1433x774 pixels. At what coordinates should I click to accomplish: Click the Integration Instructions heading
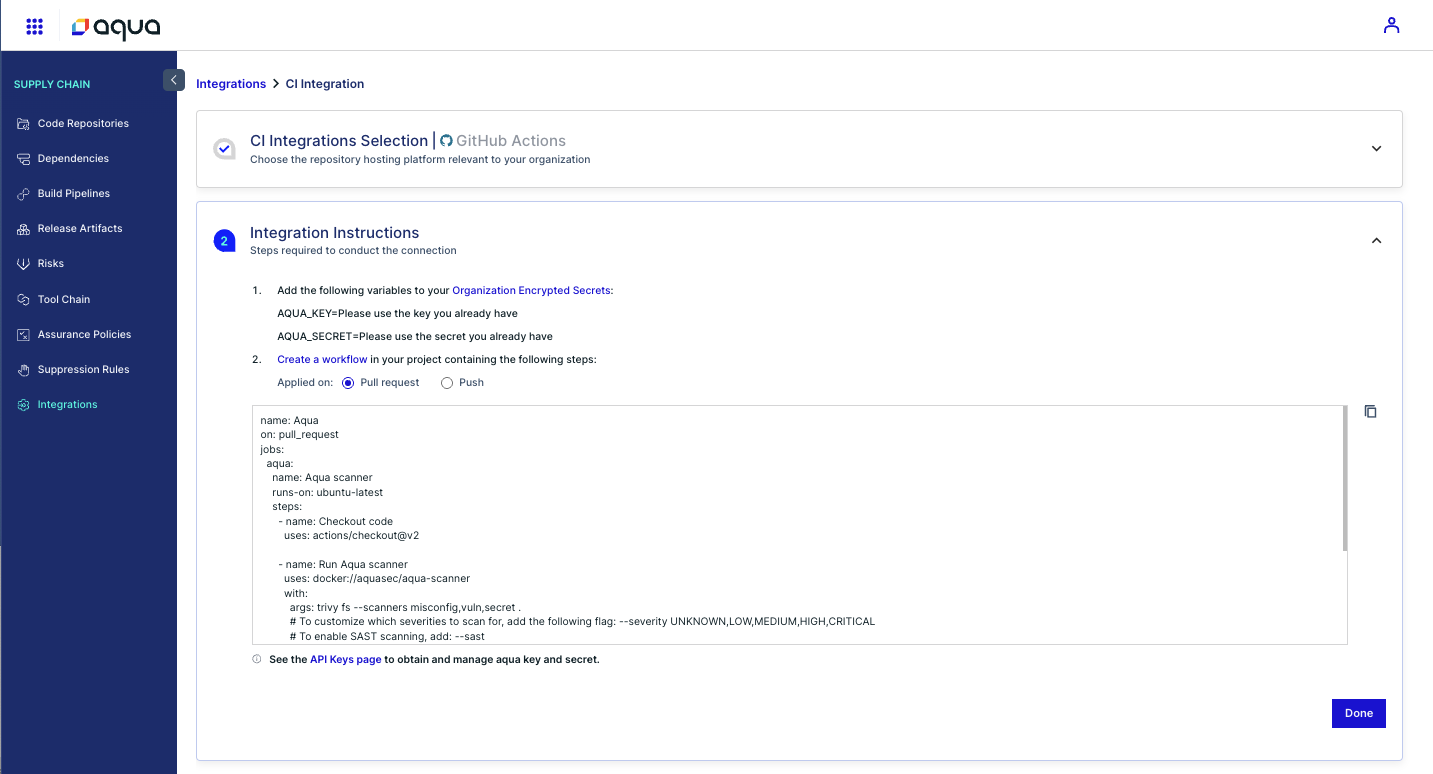coord(335,233)
